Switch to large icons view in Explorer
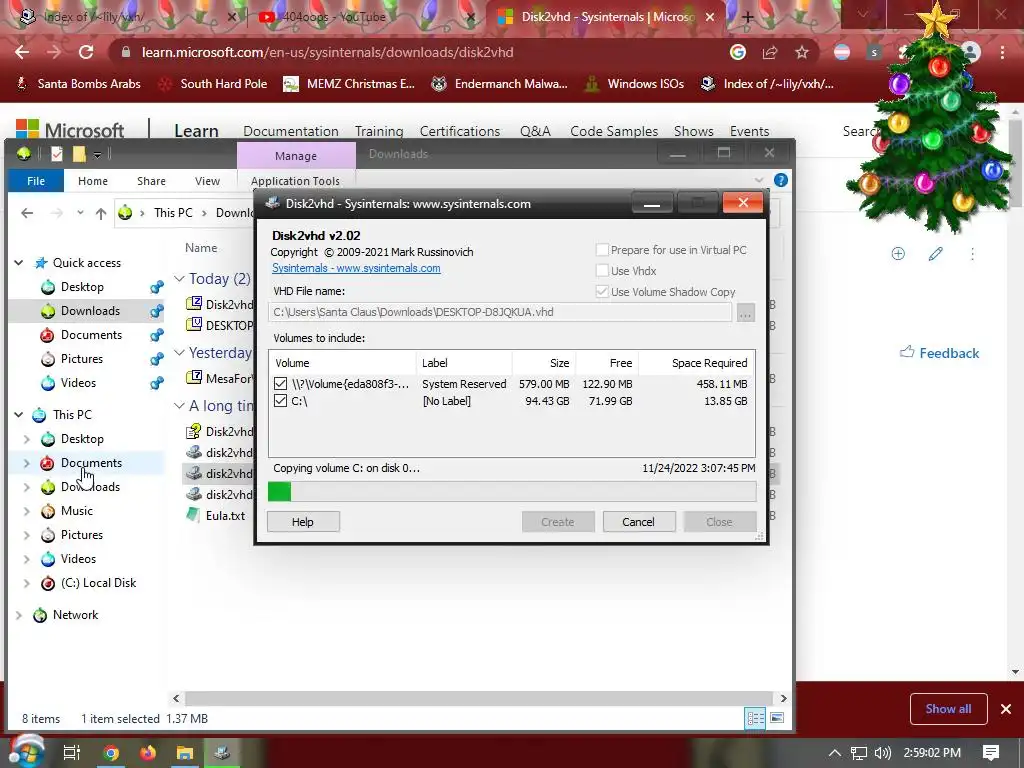This screenshot has width=1024, height=768. point(777,718)
